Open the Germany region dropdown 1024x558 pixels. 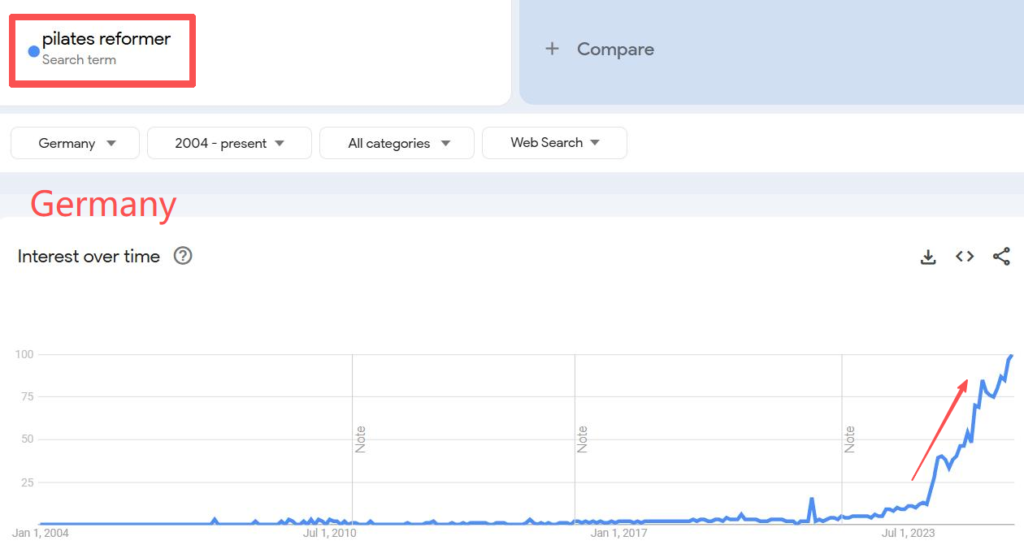point(77,143)
